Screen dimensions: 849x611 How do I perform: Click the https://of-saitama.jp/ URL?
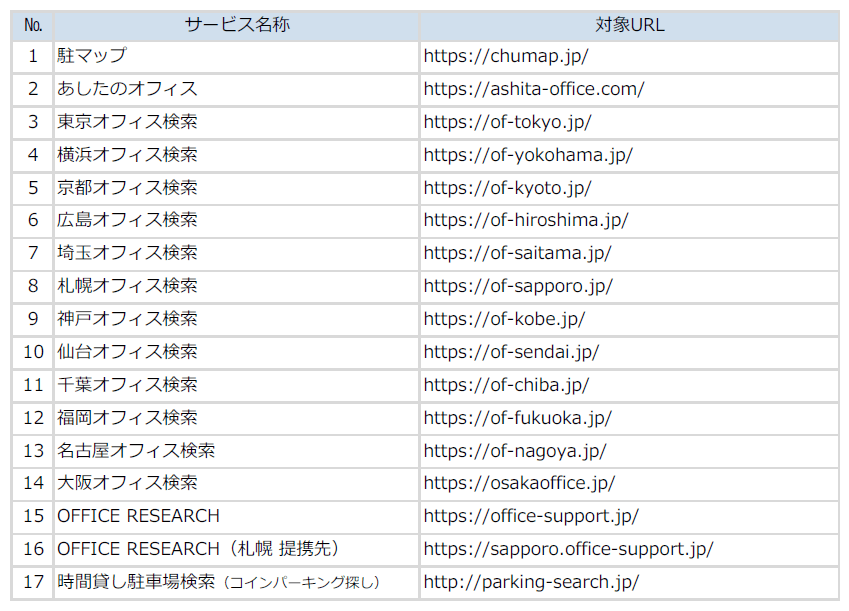click(517, 254)
